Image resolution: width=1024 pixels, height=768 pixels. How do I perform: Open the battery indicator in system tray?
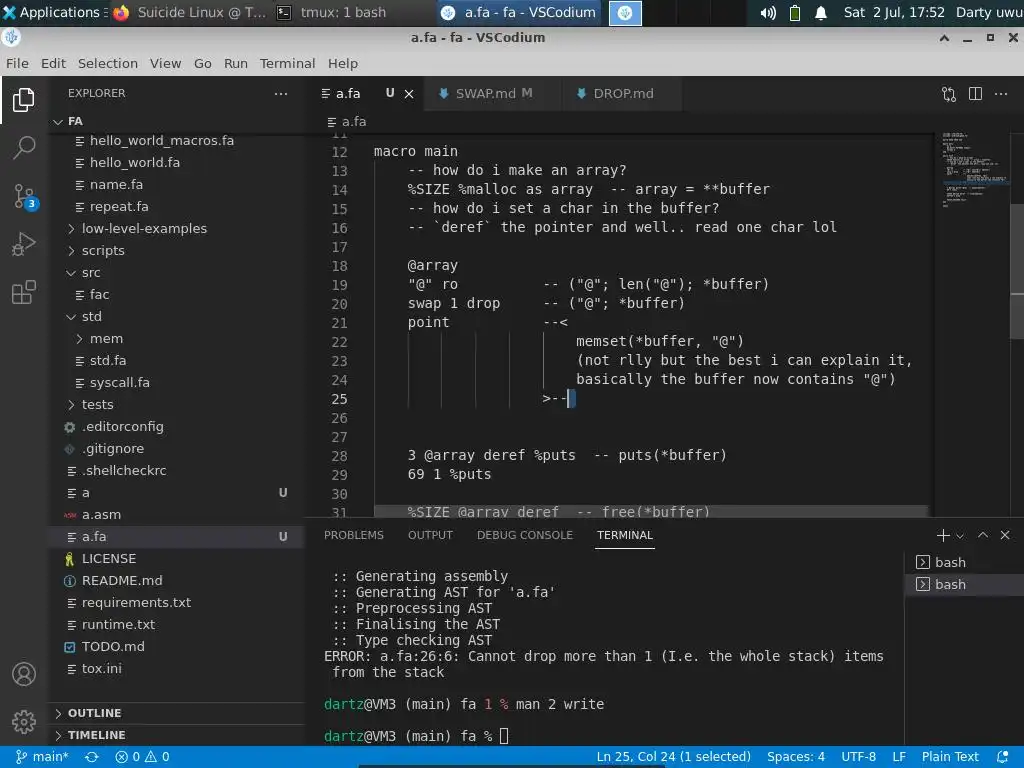(x=795, y=12)
